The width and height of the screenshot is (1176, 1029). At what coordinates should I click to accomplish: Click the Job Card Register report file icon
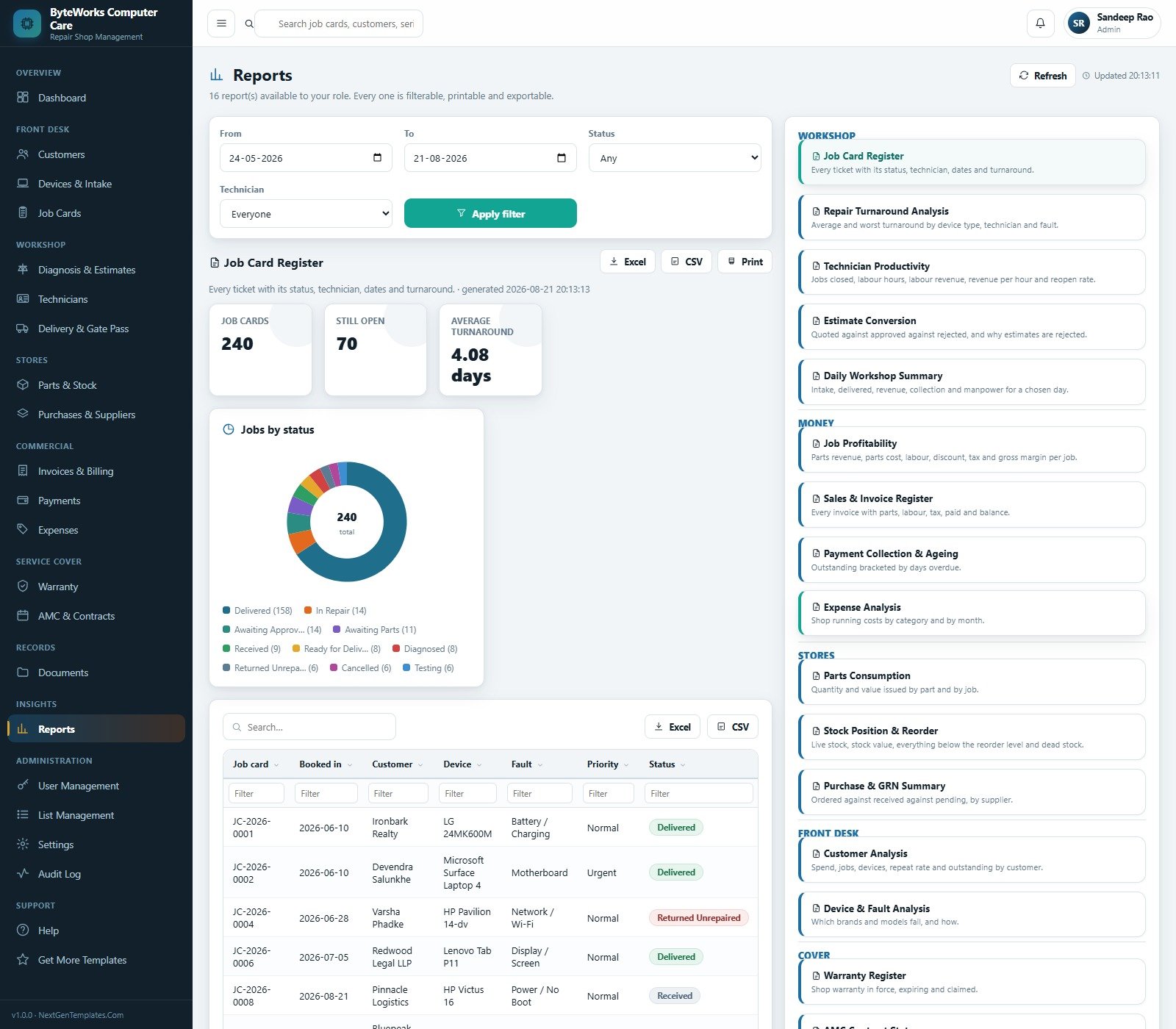pyautogui.click(x=816, y=157)
